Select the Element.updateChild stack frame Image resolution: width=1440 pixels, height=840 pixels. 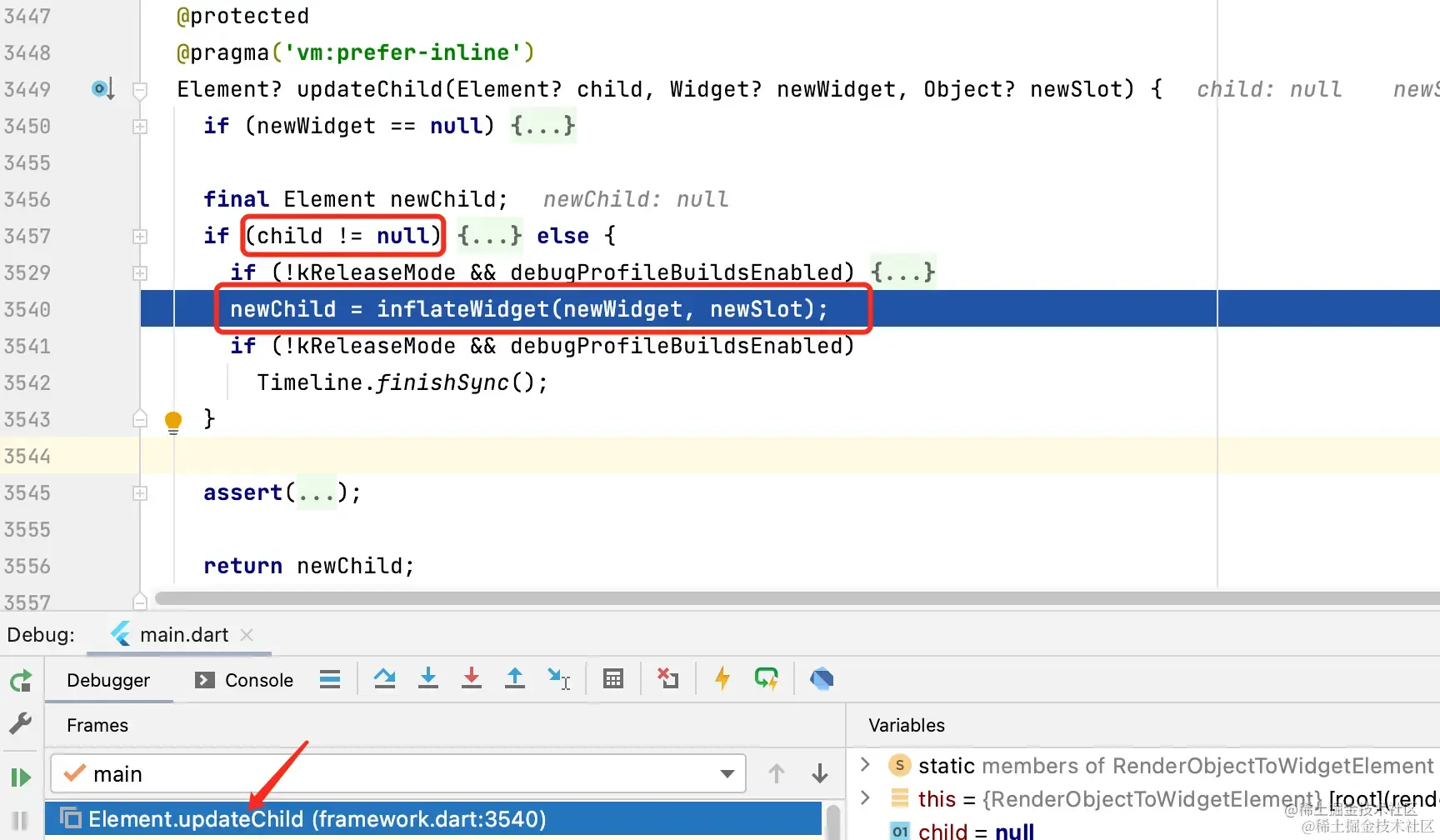[433, 819]
